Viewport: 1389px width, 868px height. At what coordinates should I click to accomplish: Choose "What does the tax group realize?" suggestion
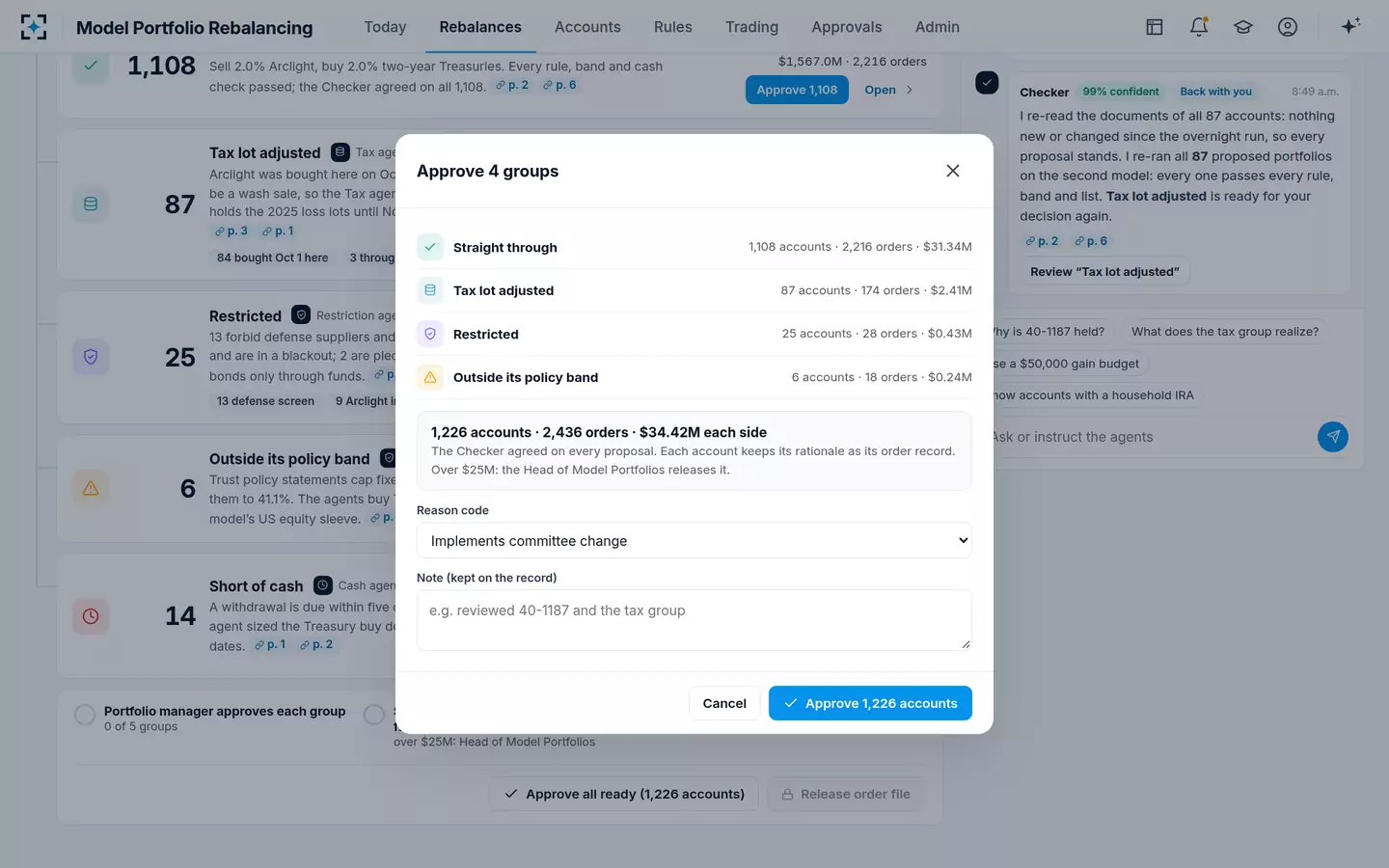pos(1225,332)
